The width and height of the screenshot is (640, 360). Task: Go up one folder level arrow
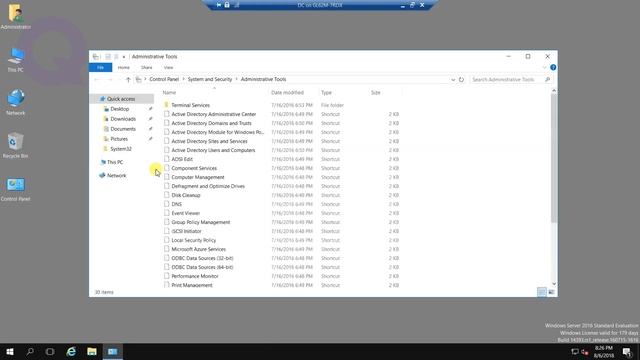click(x=128, y=80)
